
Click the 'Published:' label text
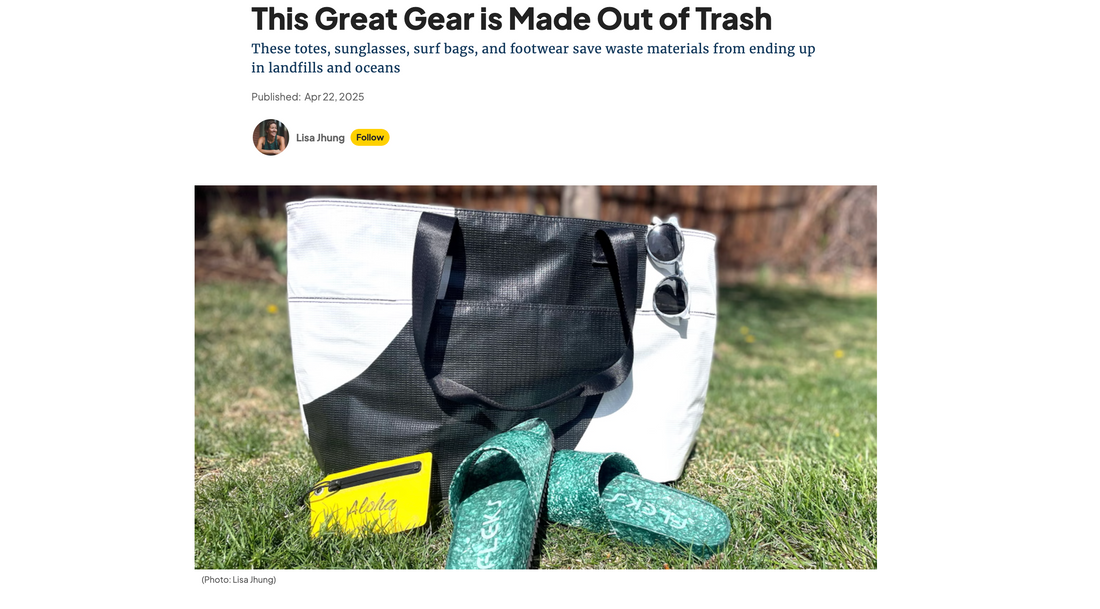tap(276, 97)
